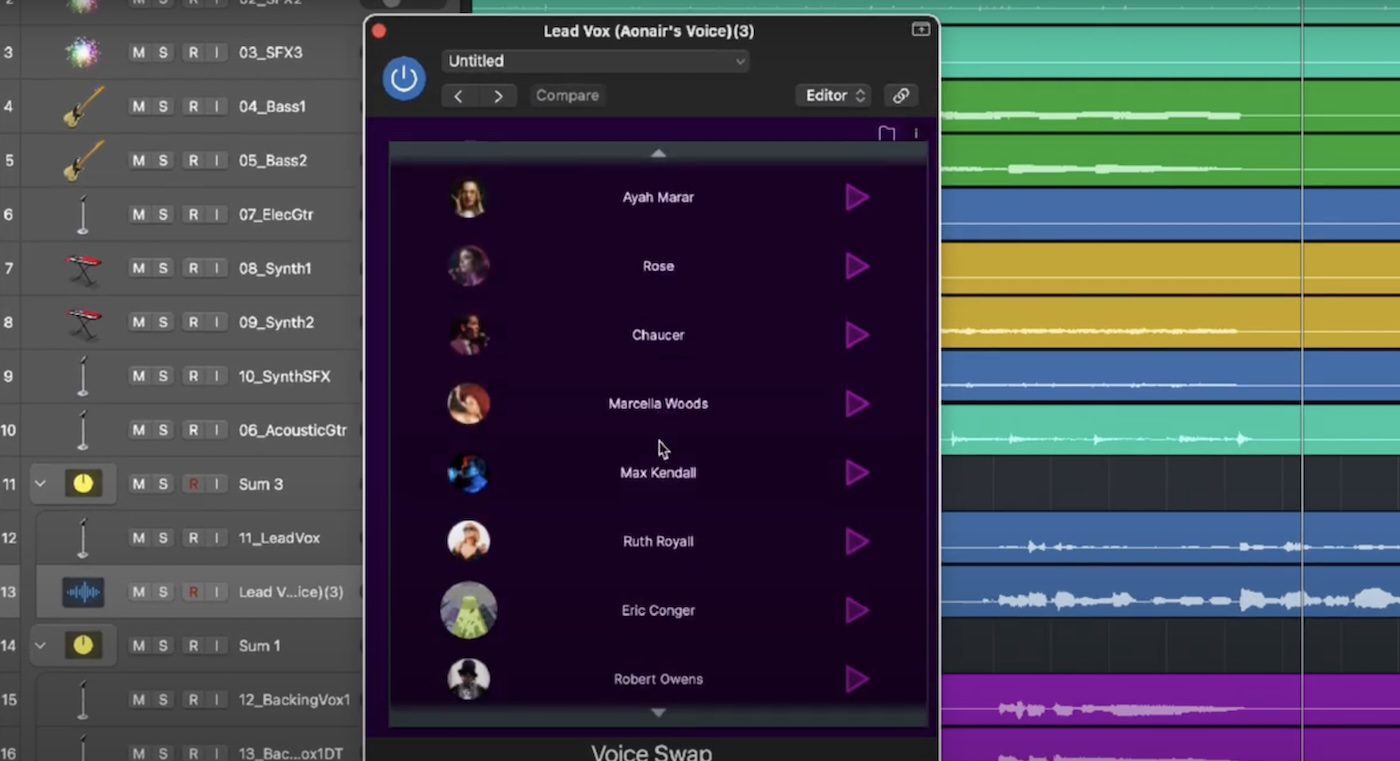Go to next preset with right arrow
1400x761 pixels.
[498, 96]
